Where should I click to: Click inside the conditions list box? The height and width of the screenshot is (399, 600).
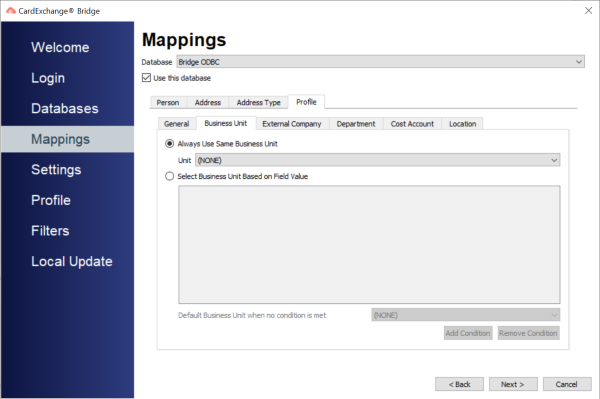click(x=369, y=244)
